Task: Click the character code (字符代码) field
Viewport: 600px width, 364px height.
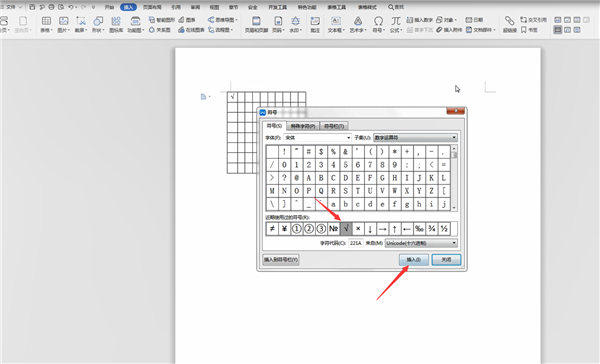Action: [355, 243]
